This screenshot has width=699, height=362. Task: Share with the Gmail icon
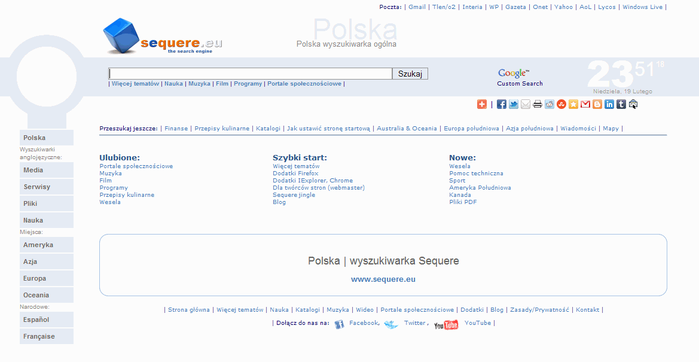pos(585,104)
